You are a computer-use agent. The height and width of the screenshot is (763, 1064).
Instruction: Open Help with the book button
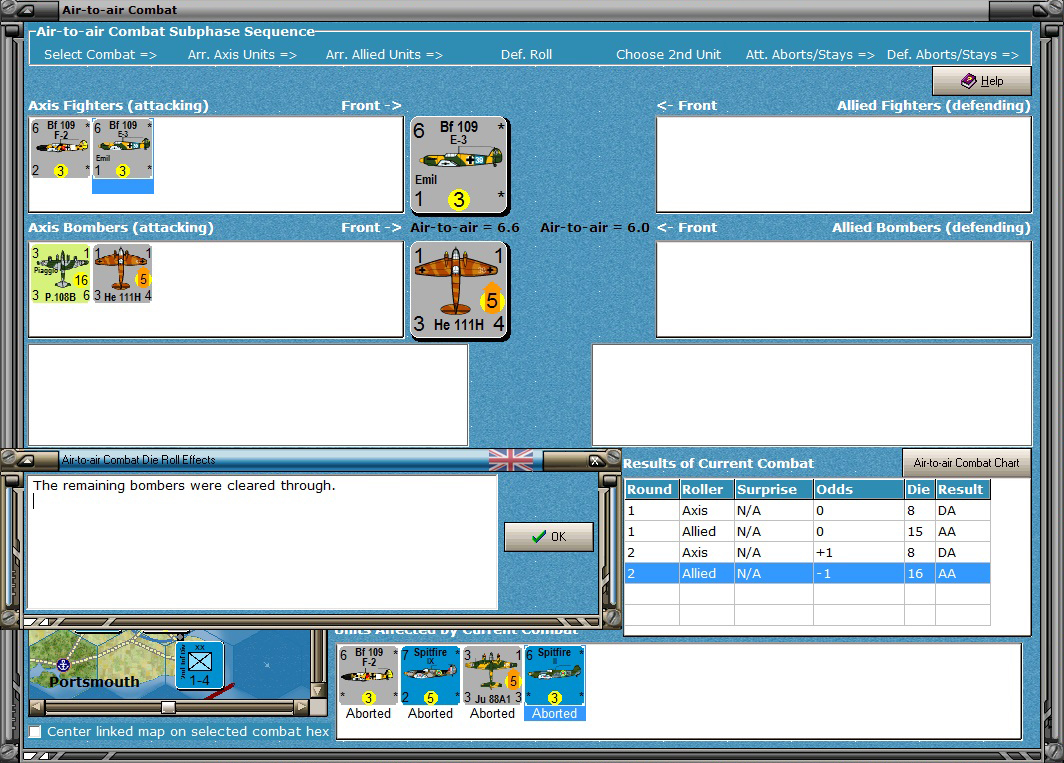click(x=982, y=81)
